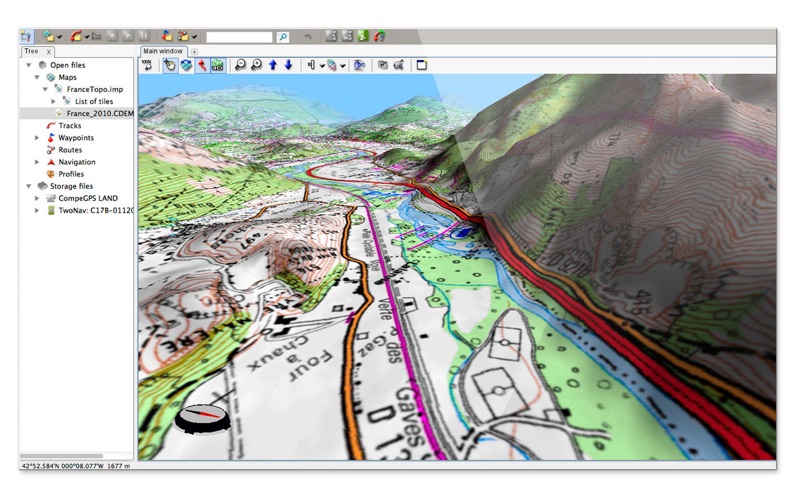The width and height of the screenshot is (800, 500).
Task: Click the open waypoints file icon
Action: pyautogui.click(x=167, y=36)
